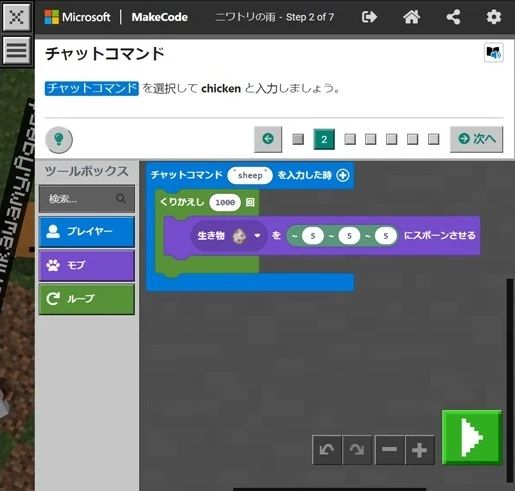Open the hamburger menu icon
515x491 pixels.
tap(17, 50)
